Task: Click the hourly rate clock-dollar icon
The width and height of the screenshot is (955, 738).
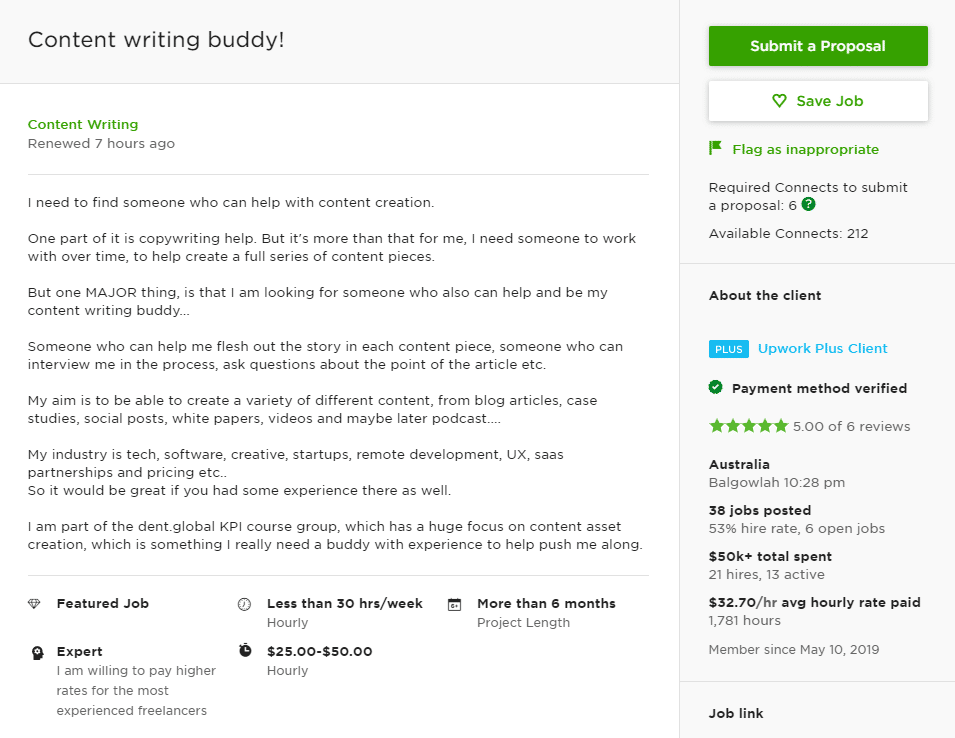Action: tap(245, 651)
